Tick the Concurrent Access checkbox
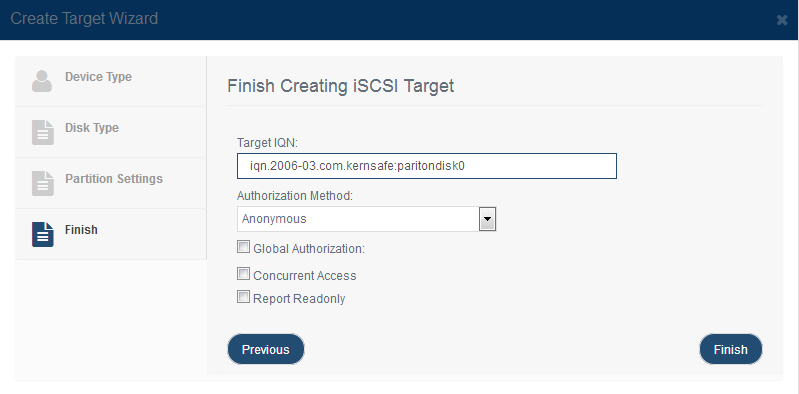Image resolution: width=799 pixels, height=394 pixels. (x=244, y=274)
